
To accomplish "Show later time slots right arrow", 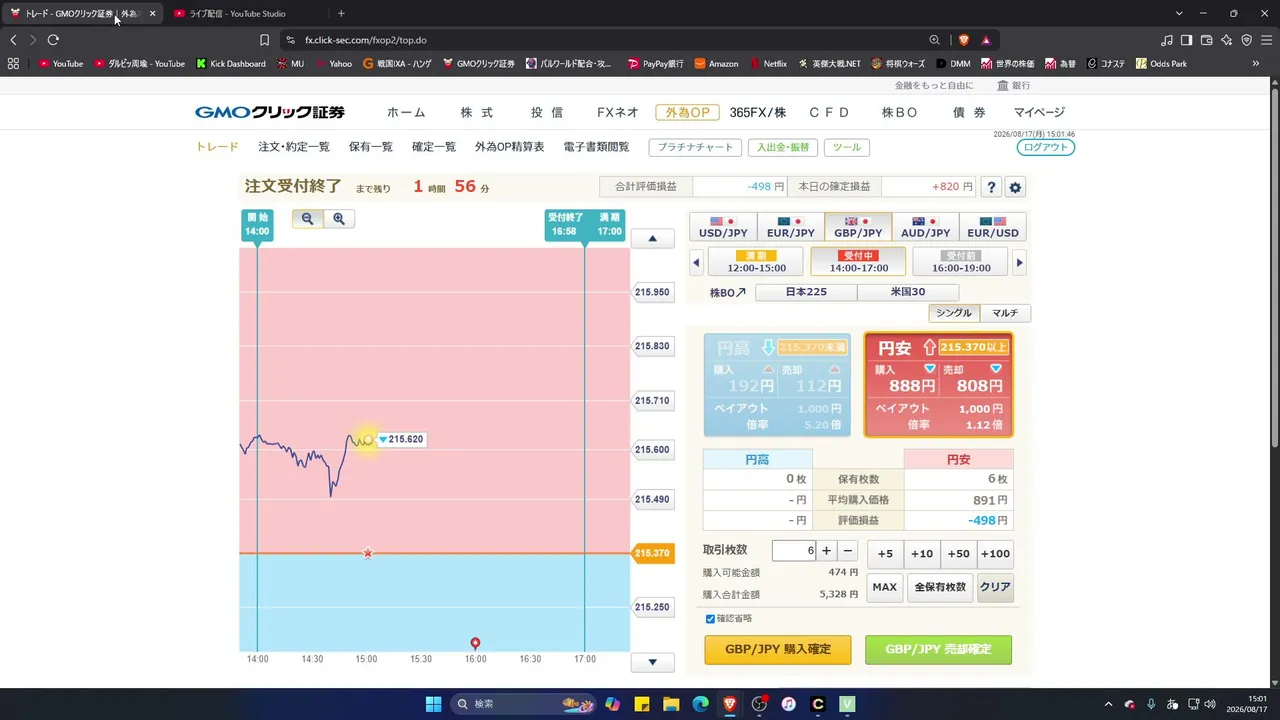I will [1019, 263].
